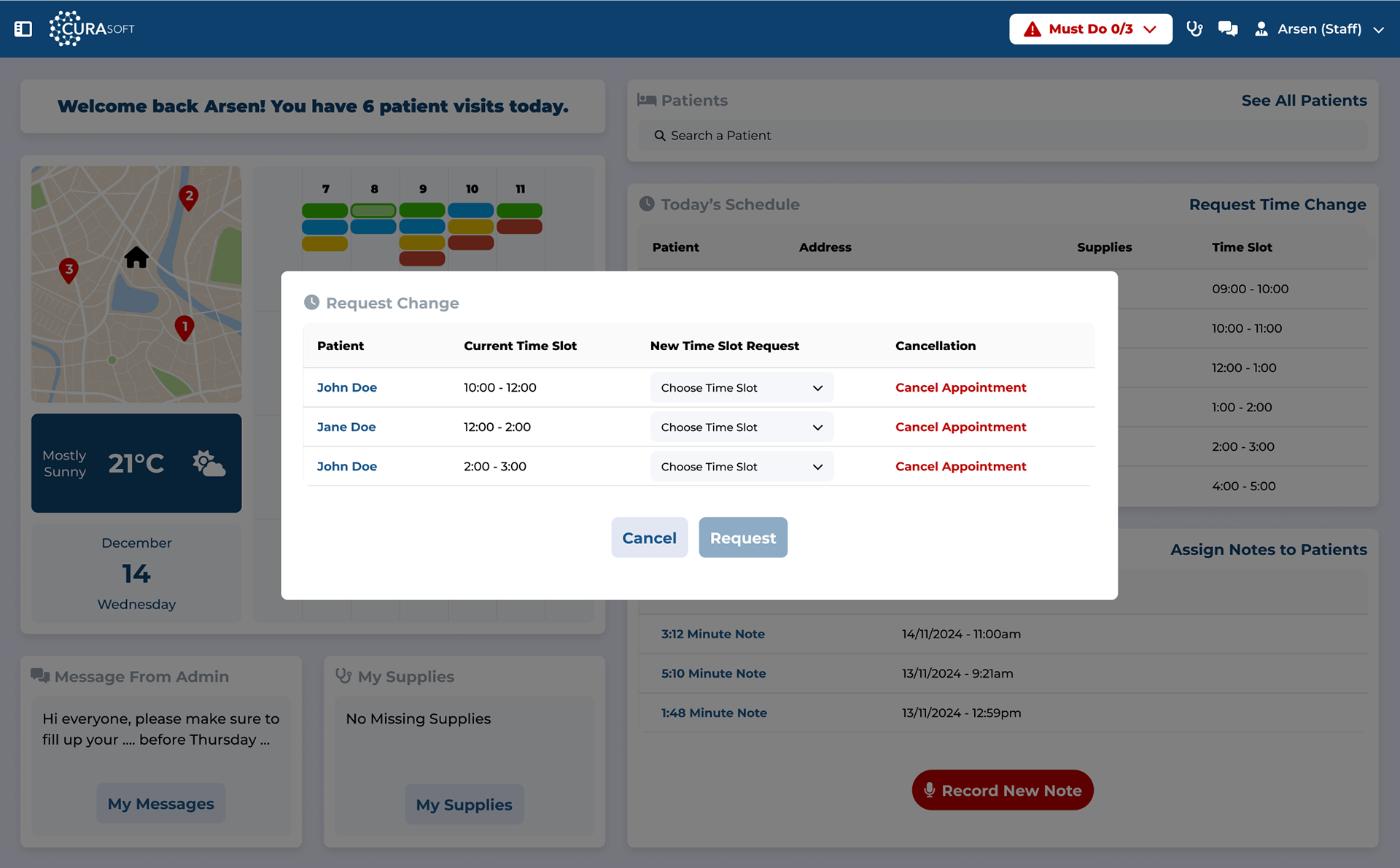Open time slot dropdown for John Doe 10:00 - 12:00

click(742, 388)
